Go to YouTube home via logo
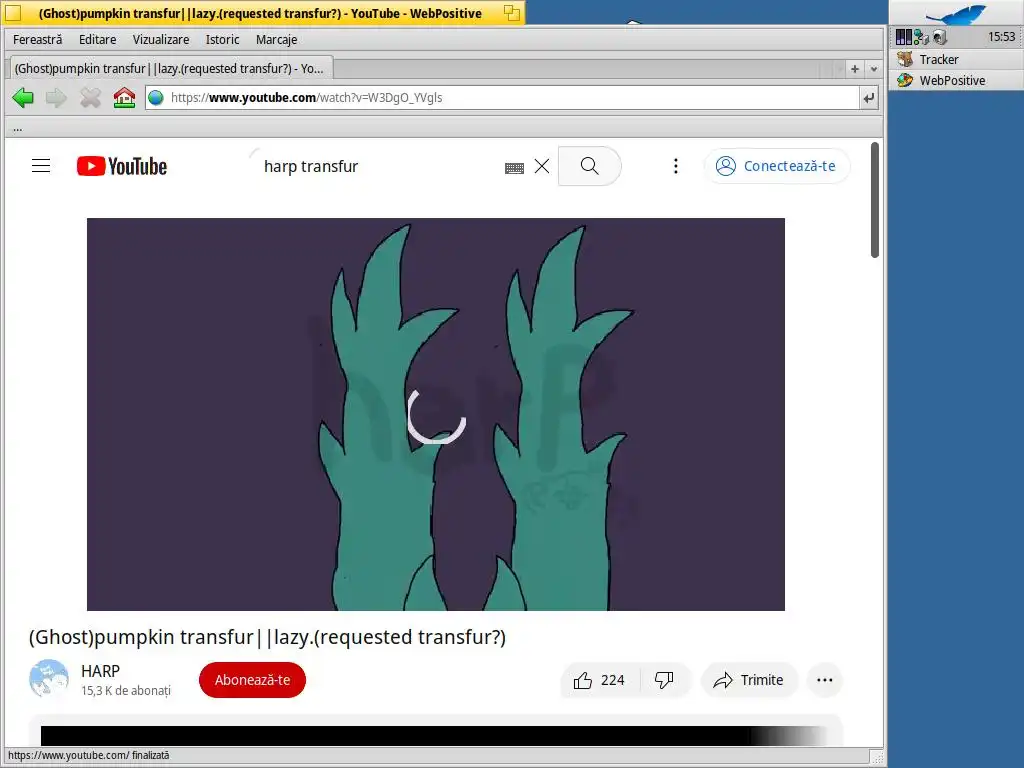Screen dimensions: 1024x768 (x=121, y=166)
